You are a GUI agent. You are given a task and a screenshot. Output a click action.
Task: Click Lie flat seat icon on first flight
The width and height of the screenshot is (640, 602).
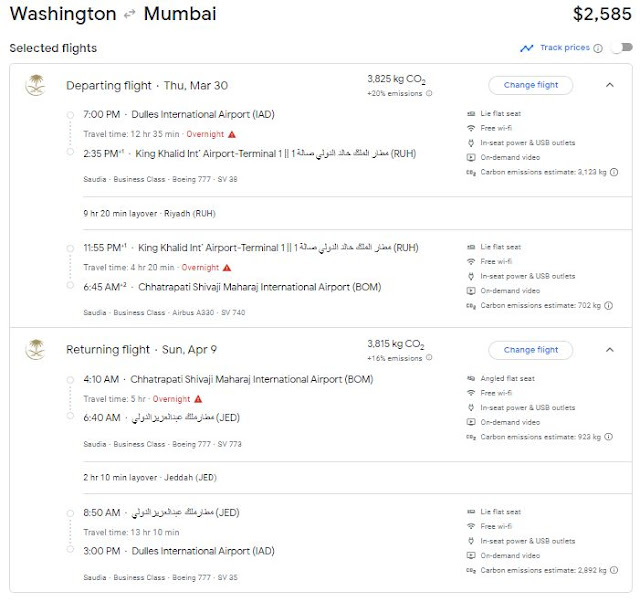471,115
